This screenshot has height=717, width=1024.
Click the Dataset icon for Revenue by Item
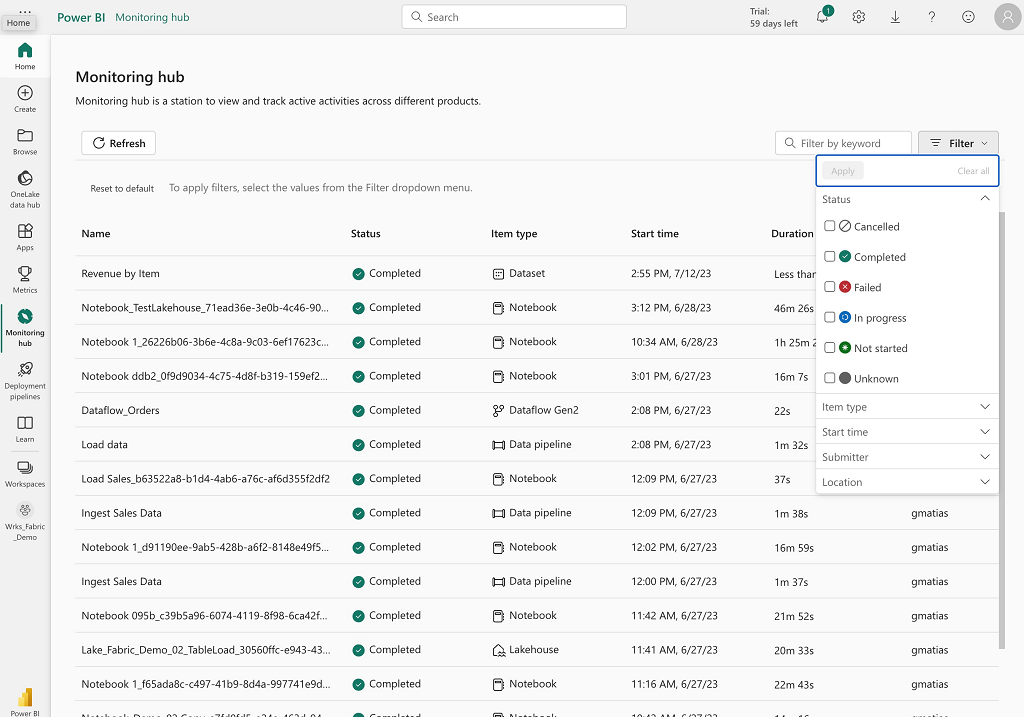coord(498,274)
